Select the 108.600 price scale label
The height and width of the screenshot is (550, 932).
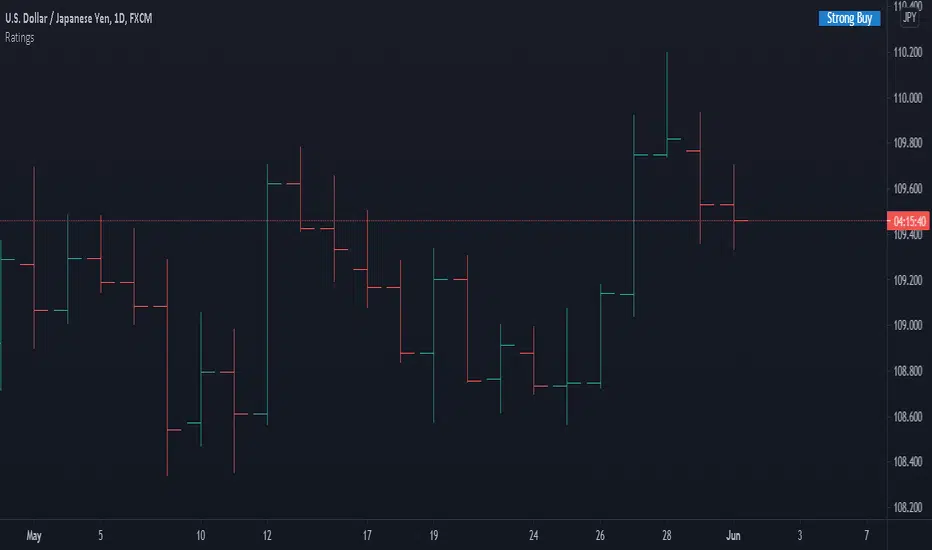(x=908, y=416)
